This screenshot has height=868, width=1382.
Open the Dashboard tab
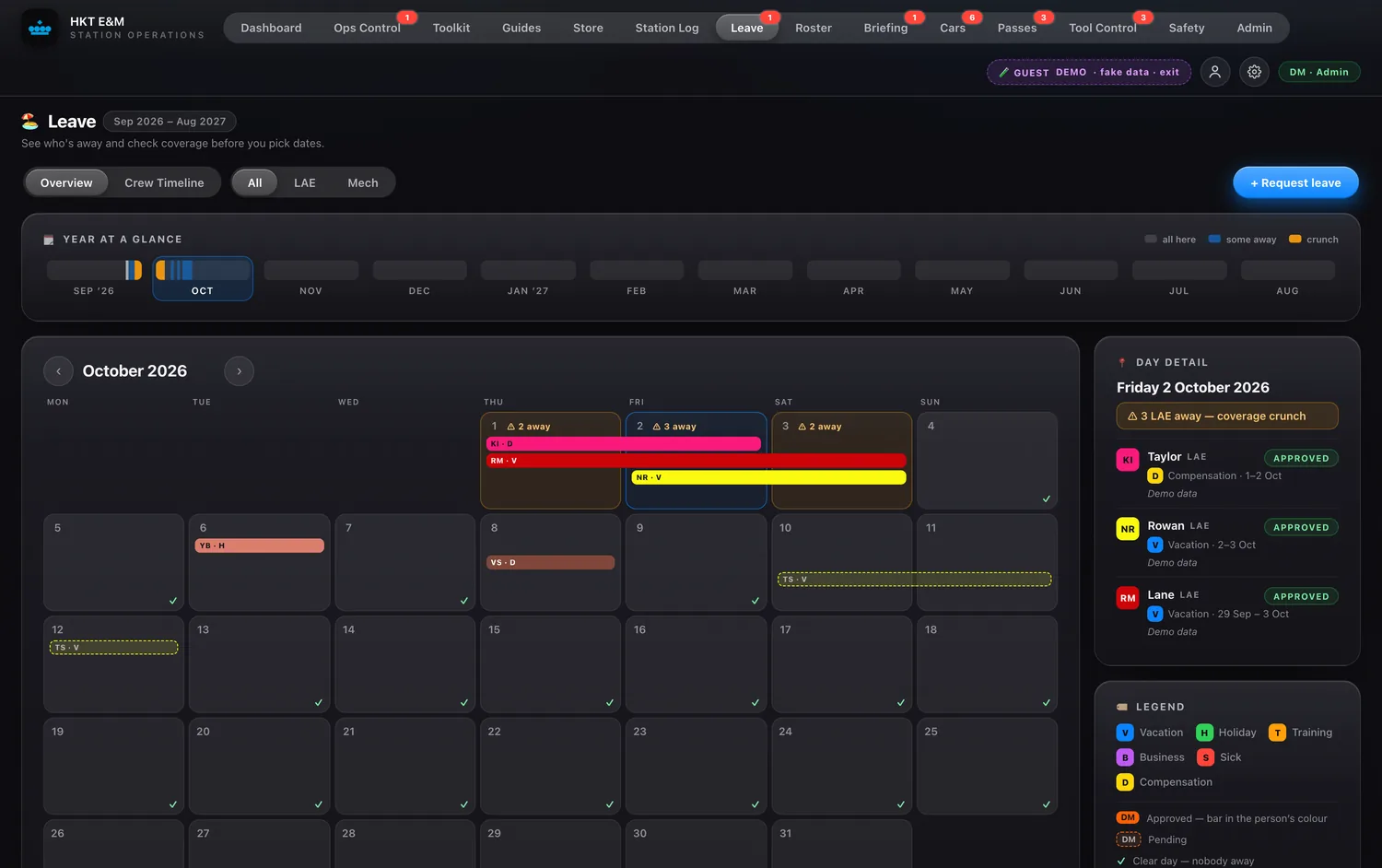(271, 28)
